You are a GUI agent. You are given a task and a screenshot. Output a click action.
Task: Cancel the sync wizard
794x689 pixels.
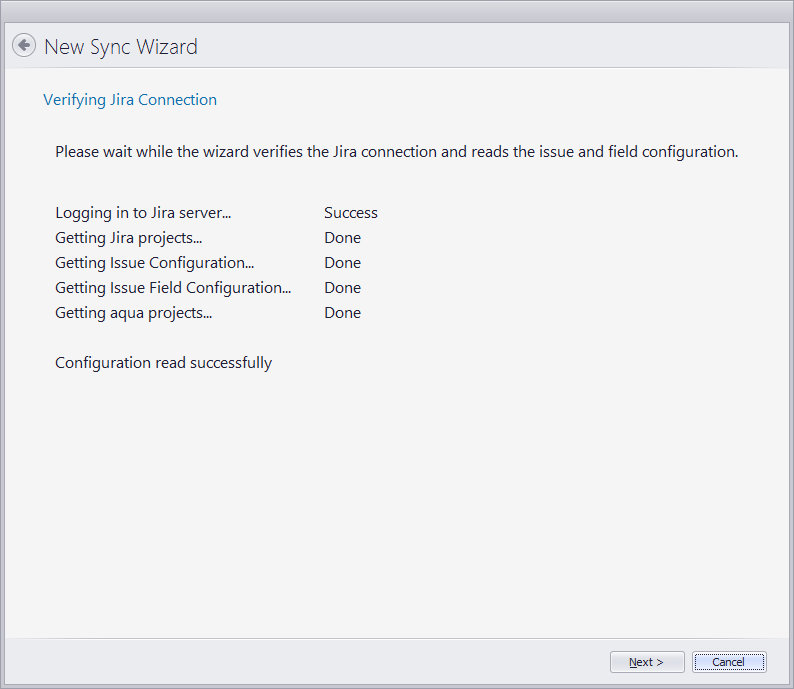click(728, 662)
